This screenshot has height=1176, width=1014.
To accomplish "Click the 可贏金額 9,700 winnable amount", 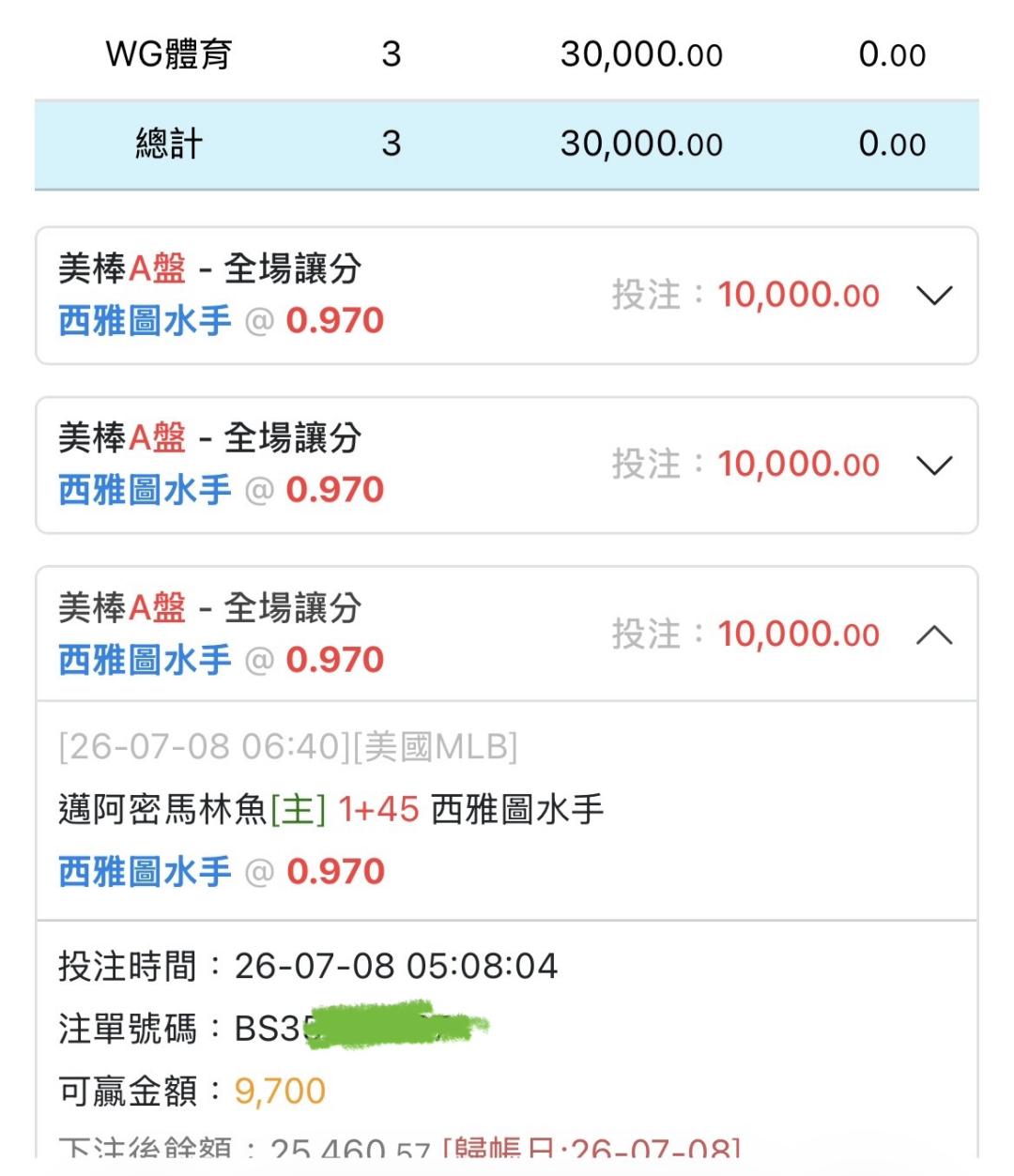I will [x=192, y=1092].
